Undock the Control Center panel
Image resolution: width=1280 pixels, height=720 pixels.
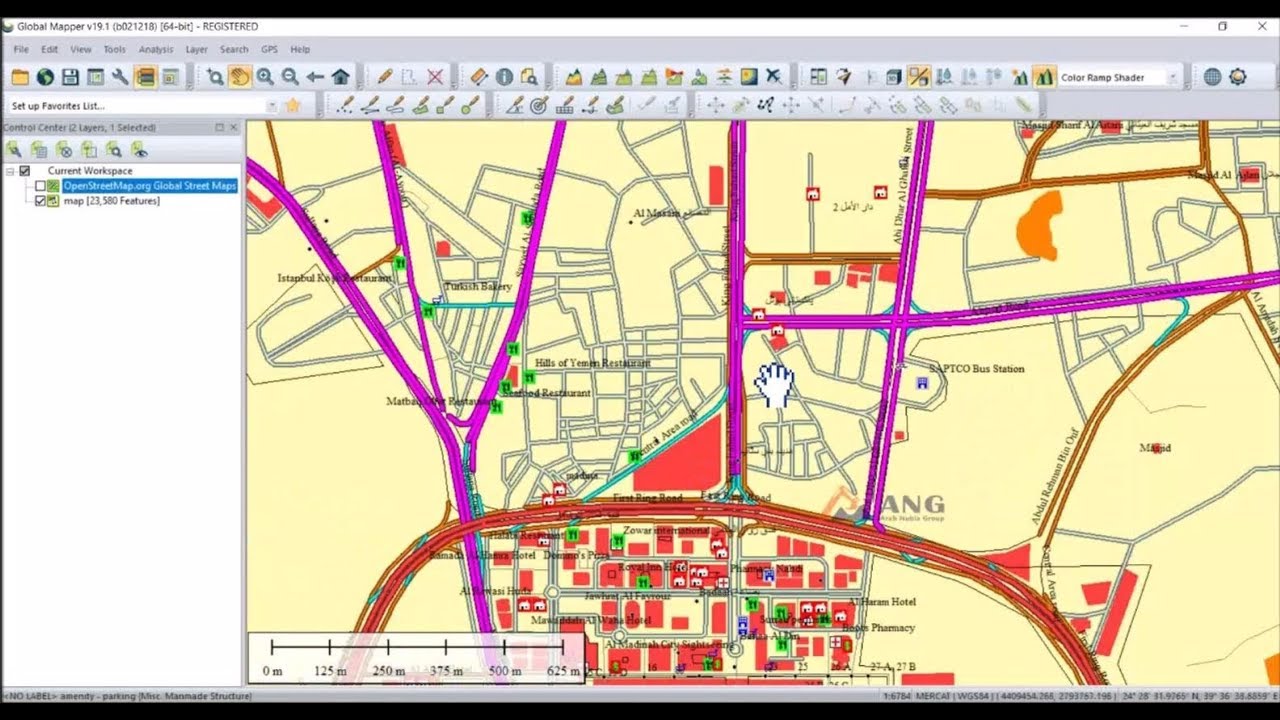[219, 128]
